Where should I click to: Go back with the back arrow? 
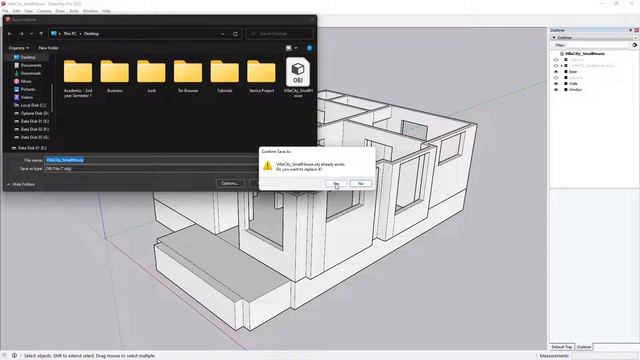coord(10,34)
